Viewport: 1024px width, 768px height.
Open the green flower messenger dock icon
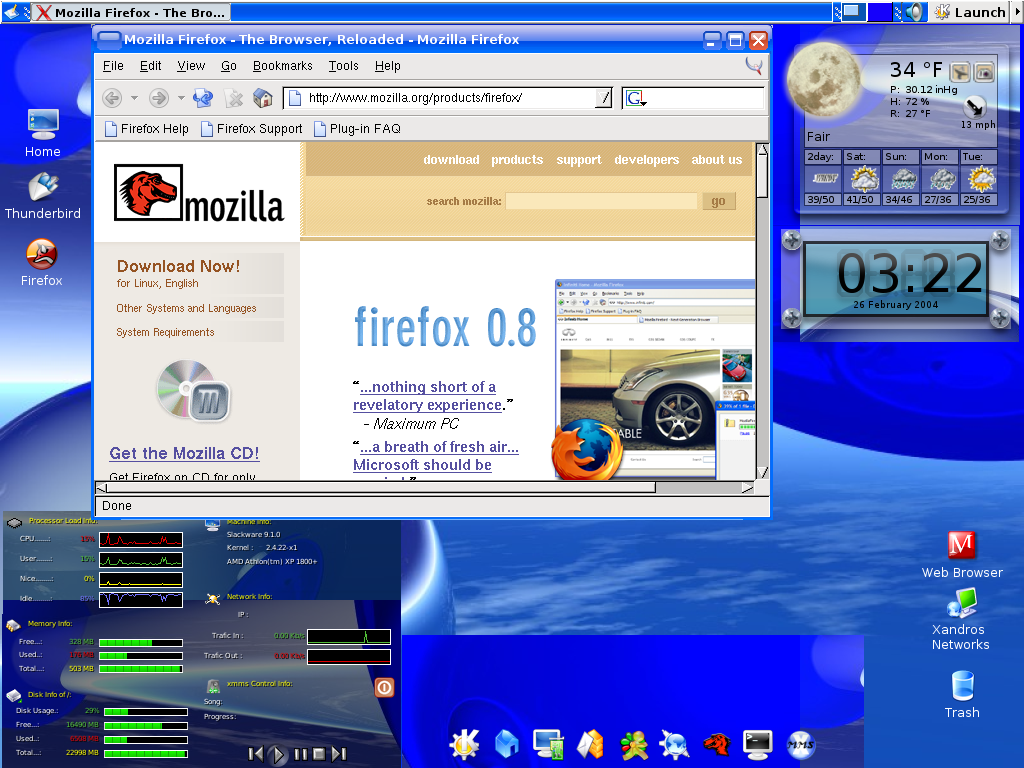pyautogui.click(x=633, y=744)
